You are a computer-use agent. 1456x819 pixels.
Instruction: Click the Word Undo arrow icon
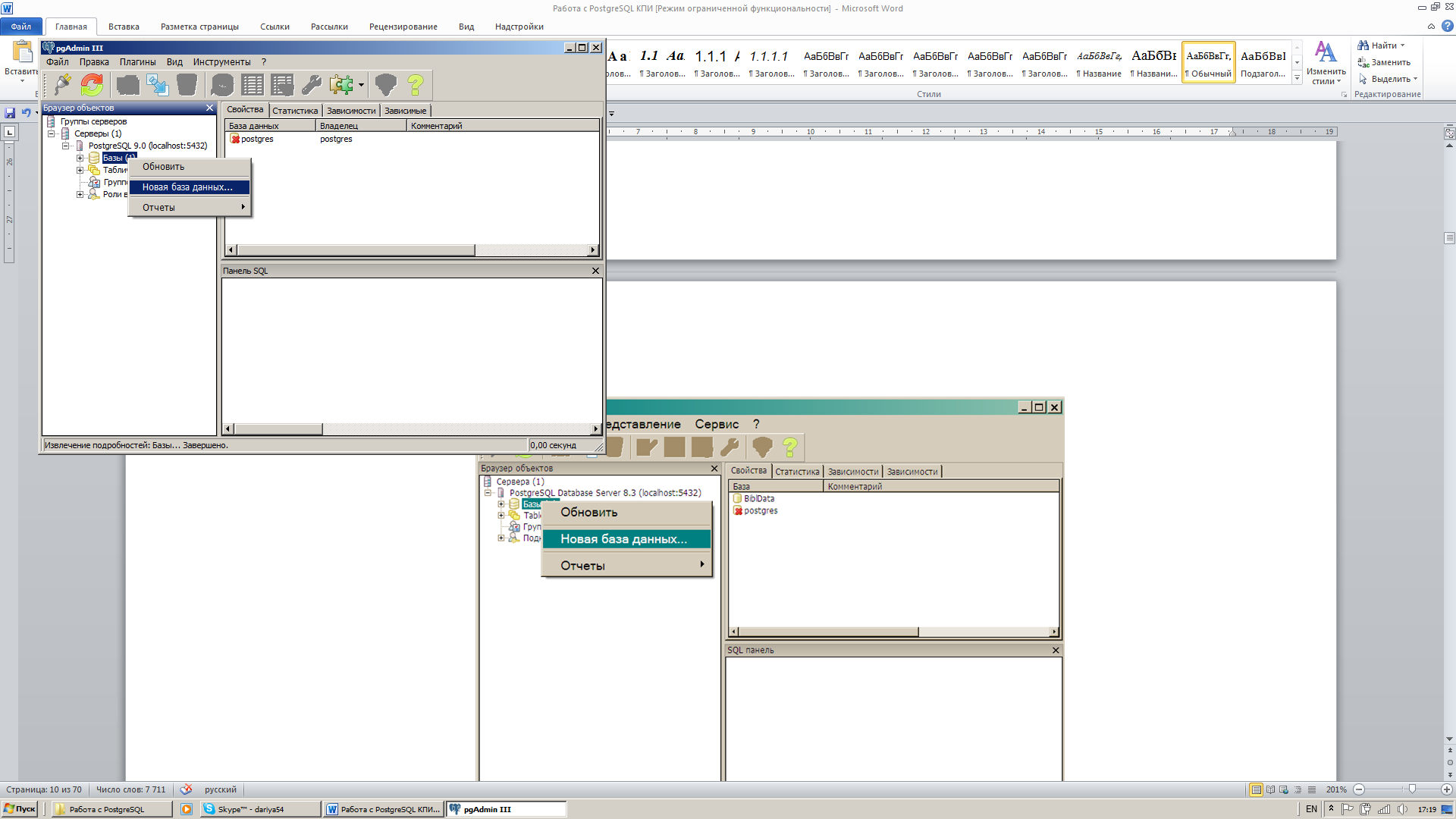click(x=27, y=112)
